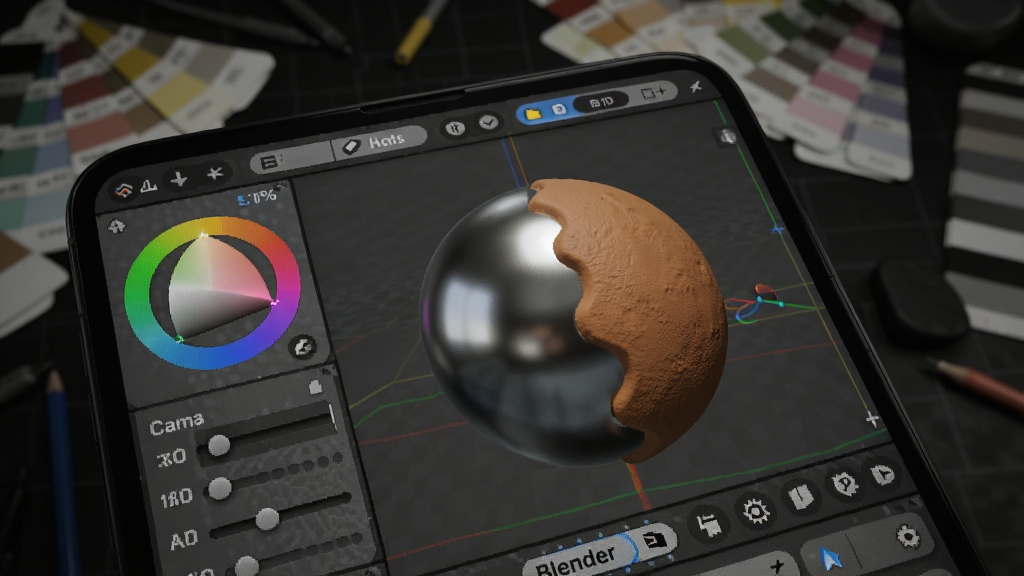Click the paint roller icon in bottom toolbar

(x=708, y=524)
